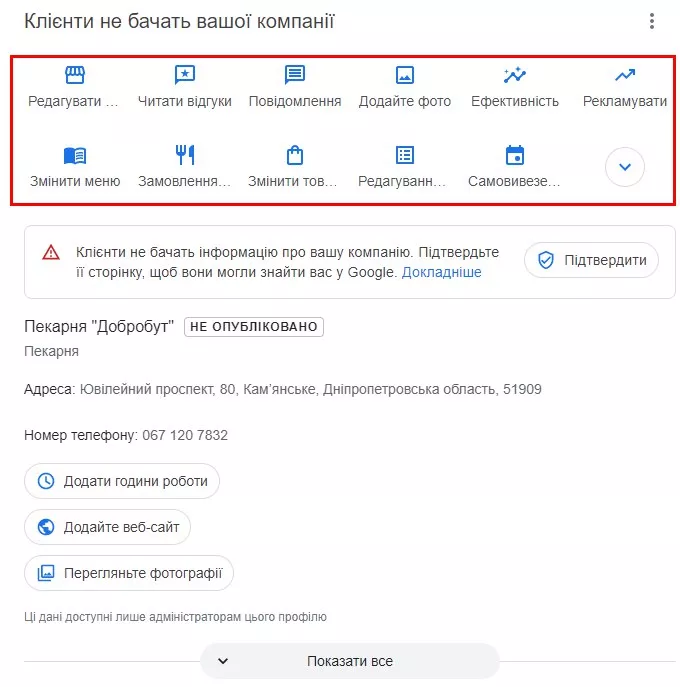The height and width of the screenshot is (687, 680).
Task: Select the Рекламувати advertise icon
Action: pos(624,75)
